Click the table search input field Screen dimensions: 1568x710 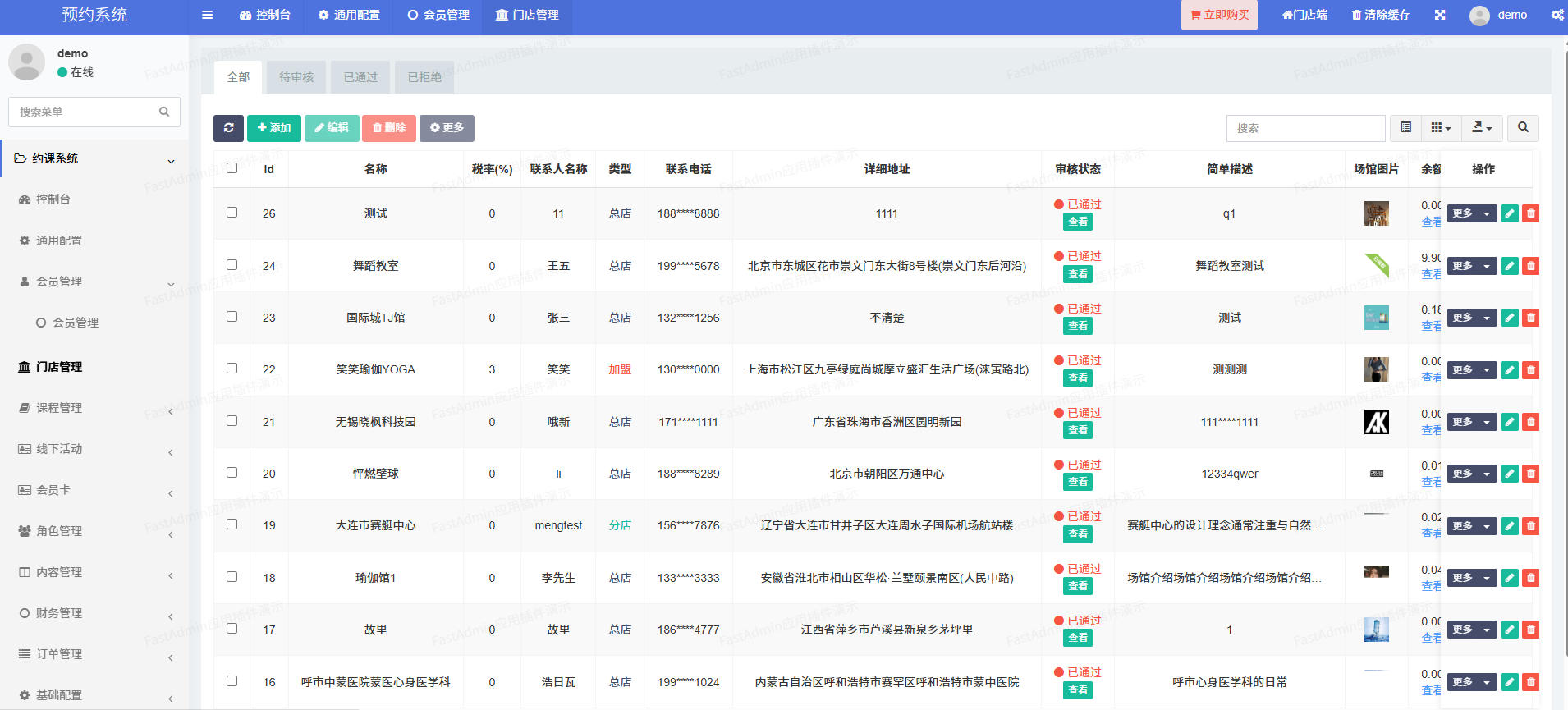point(1305,128)
